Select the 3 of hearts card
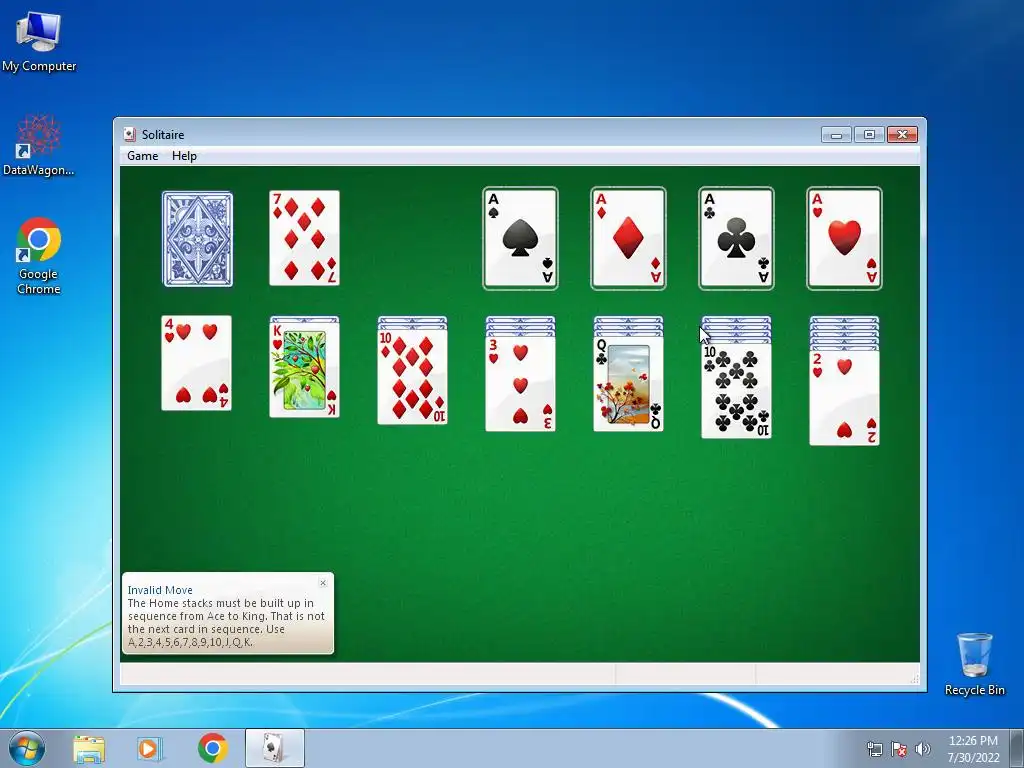Image resolution: width=1024 pixels, height=768 pixels. tap(520, 384)
